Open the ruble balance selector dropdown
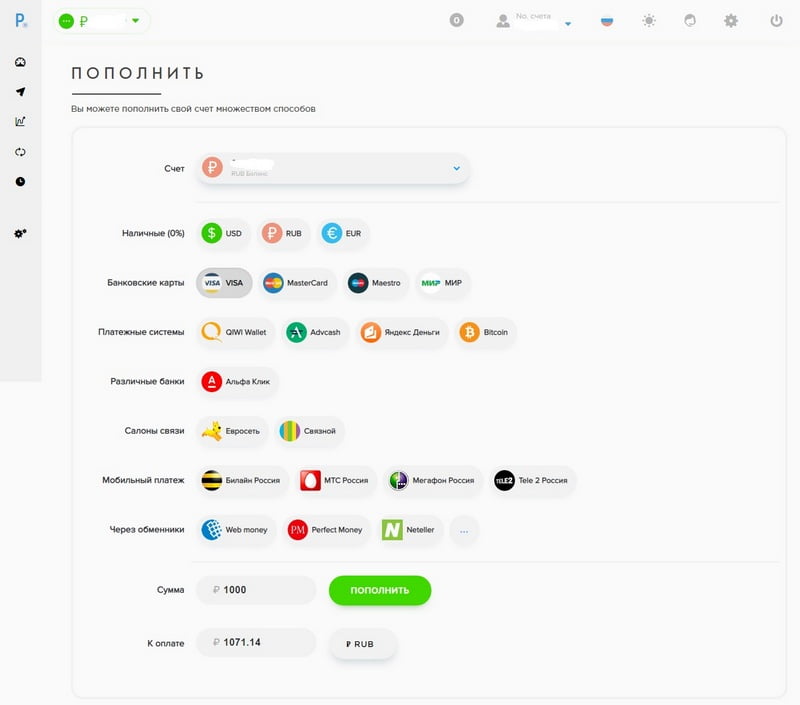The height and width of the screenshot is (705, 800). pos(102,21)
